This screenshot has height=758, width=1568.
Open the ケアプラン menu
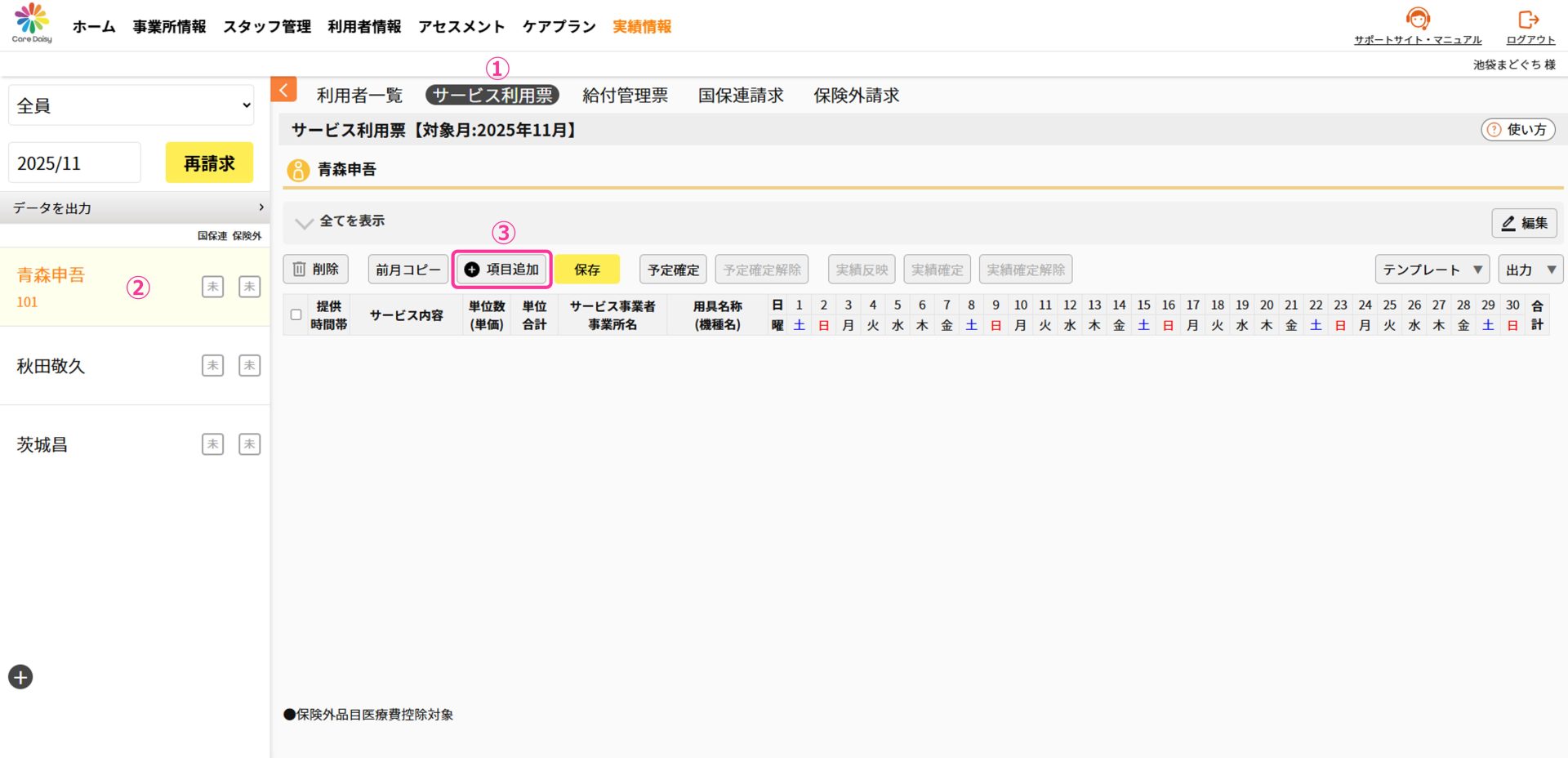(x=559, y=27)
